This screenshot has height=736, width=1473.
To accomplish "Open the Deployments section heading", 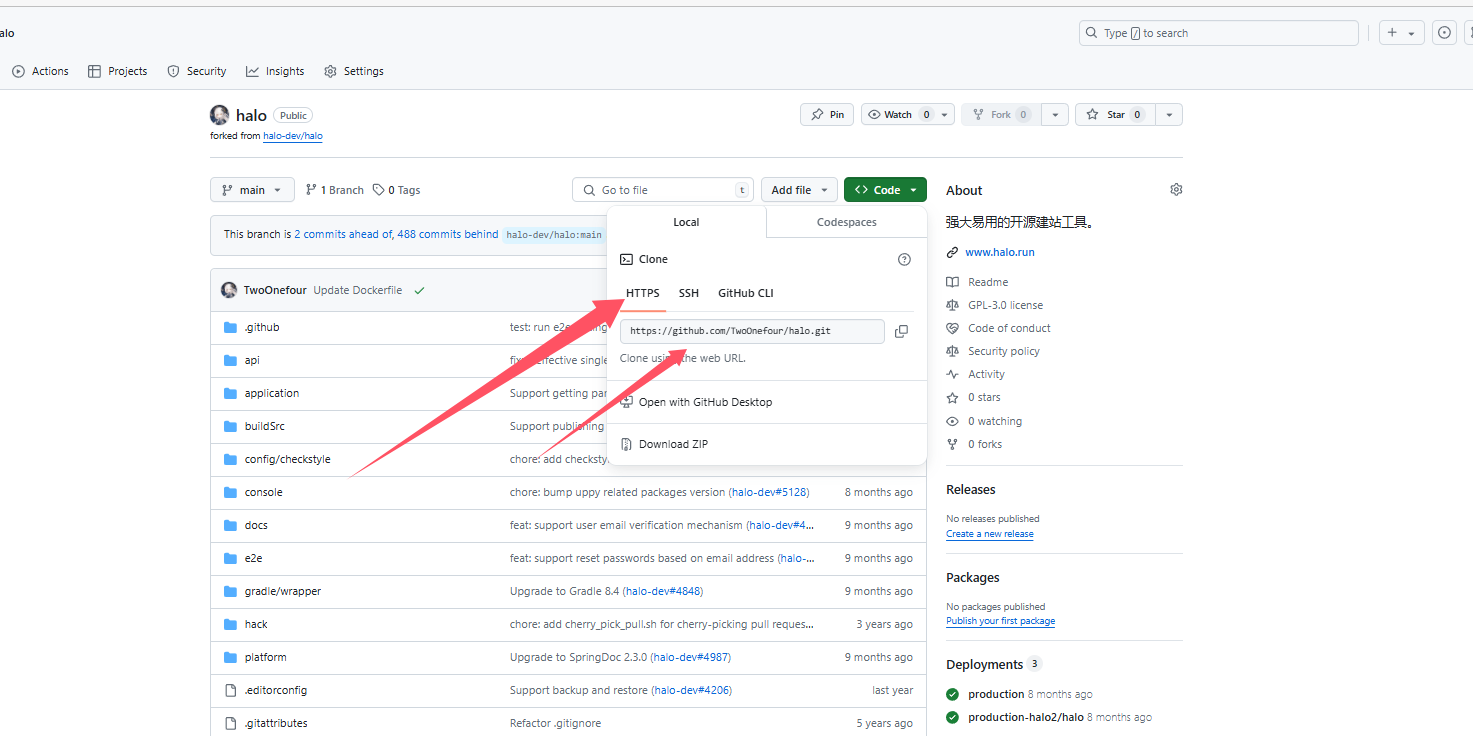I will click(x=985, y=664).
